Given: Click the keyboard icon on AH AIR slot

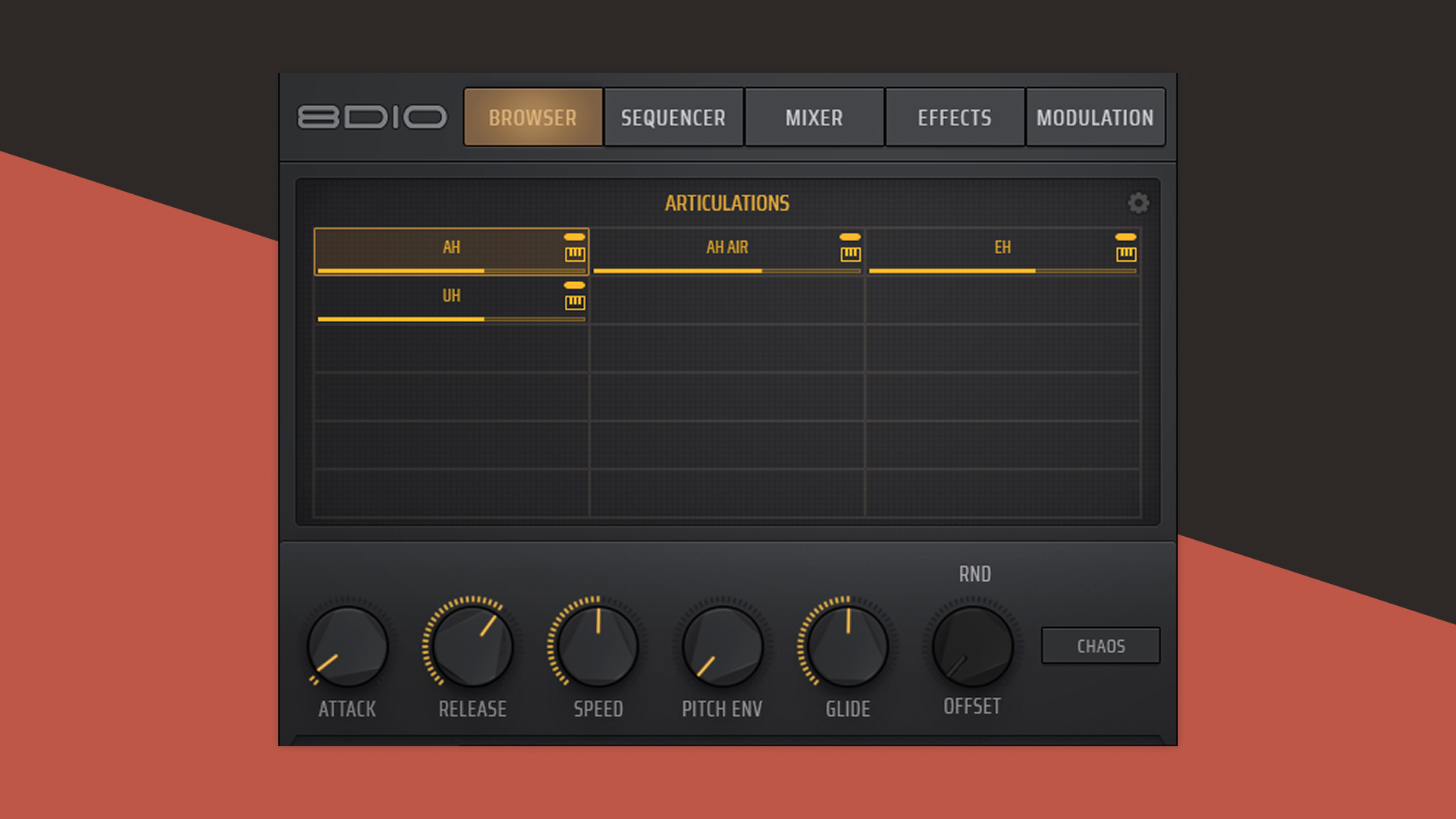Looking at the screenshot, I should click(x=850, y=254).
